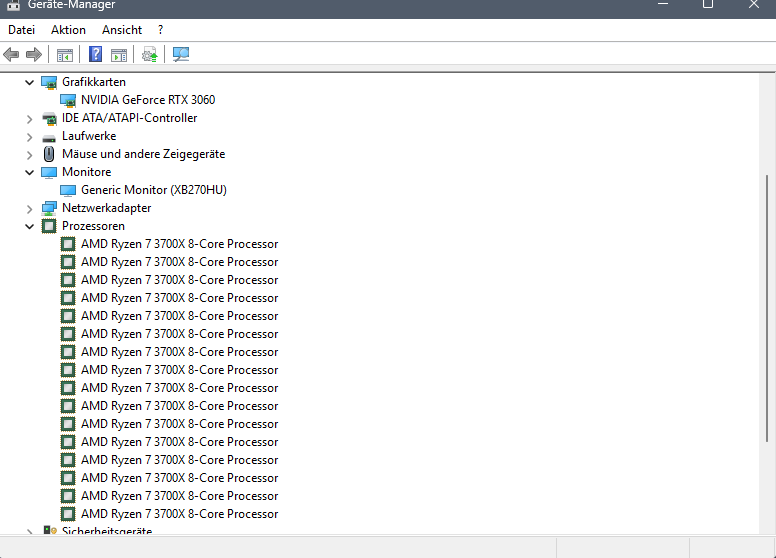The width and height of the screenshot is (776, 558).
Task: Open Help via the blue question mark icon
Action: [x=95, y=54]
